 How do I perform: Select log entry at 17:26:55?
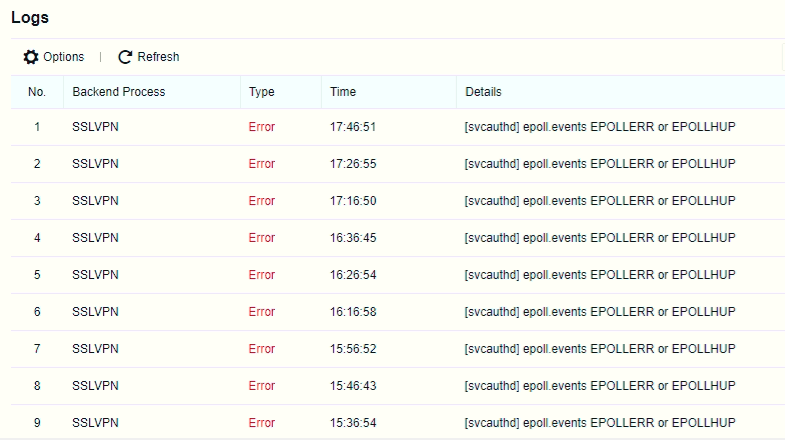click(352, 164)
